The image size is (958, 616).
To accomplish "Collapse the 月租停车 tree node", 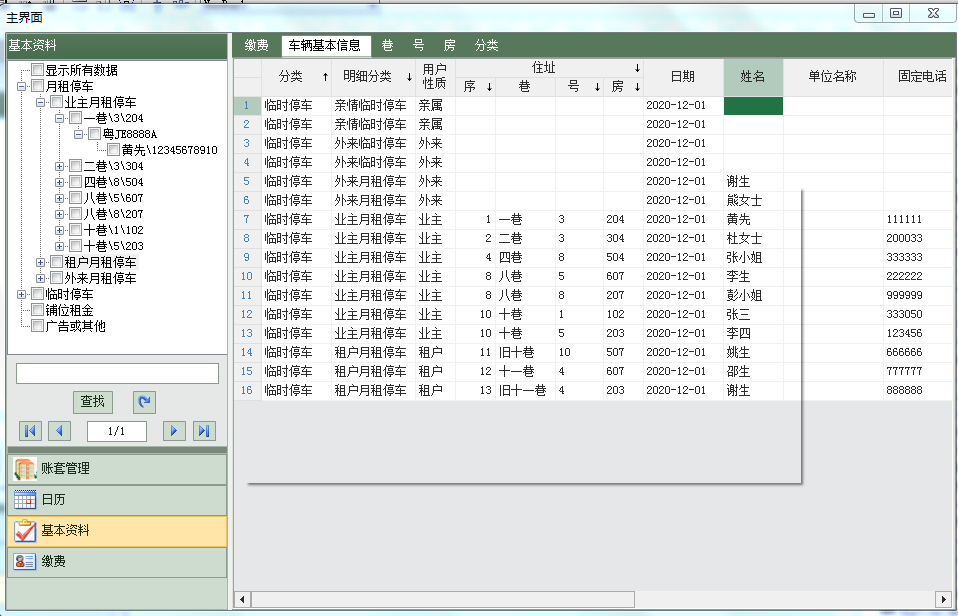I will click(21, 86).
